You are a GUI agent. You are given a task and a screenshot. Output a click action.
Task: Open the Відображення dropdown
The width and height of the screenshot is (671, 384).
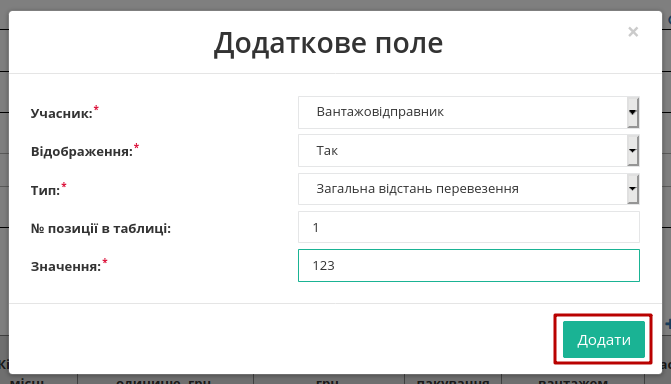point(469,151)
